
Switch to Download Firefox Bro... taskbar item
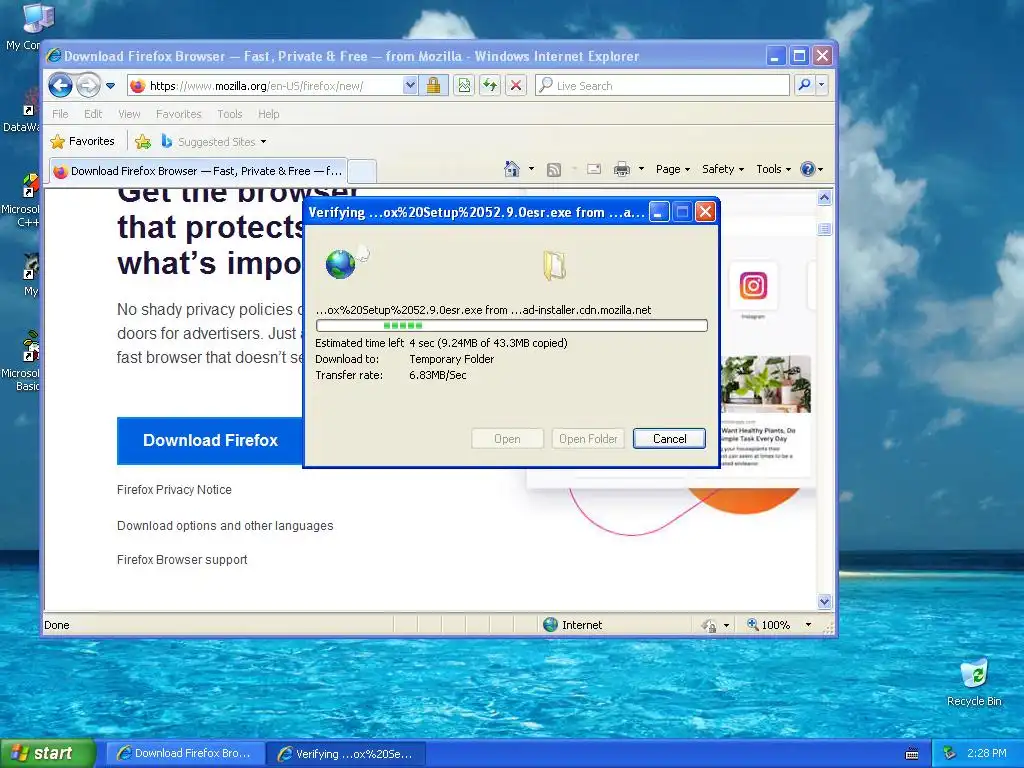click(185, 754)
